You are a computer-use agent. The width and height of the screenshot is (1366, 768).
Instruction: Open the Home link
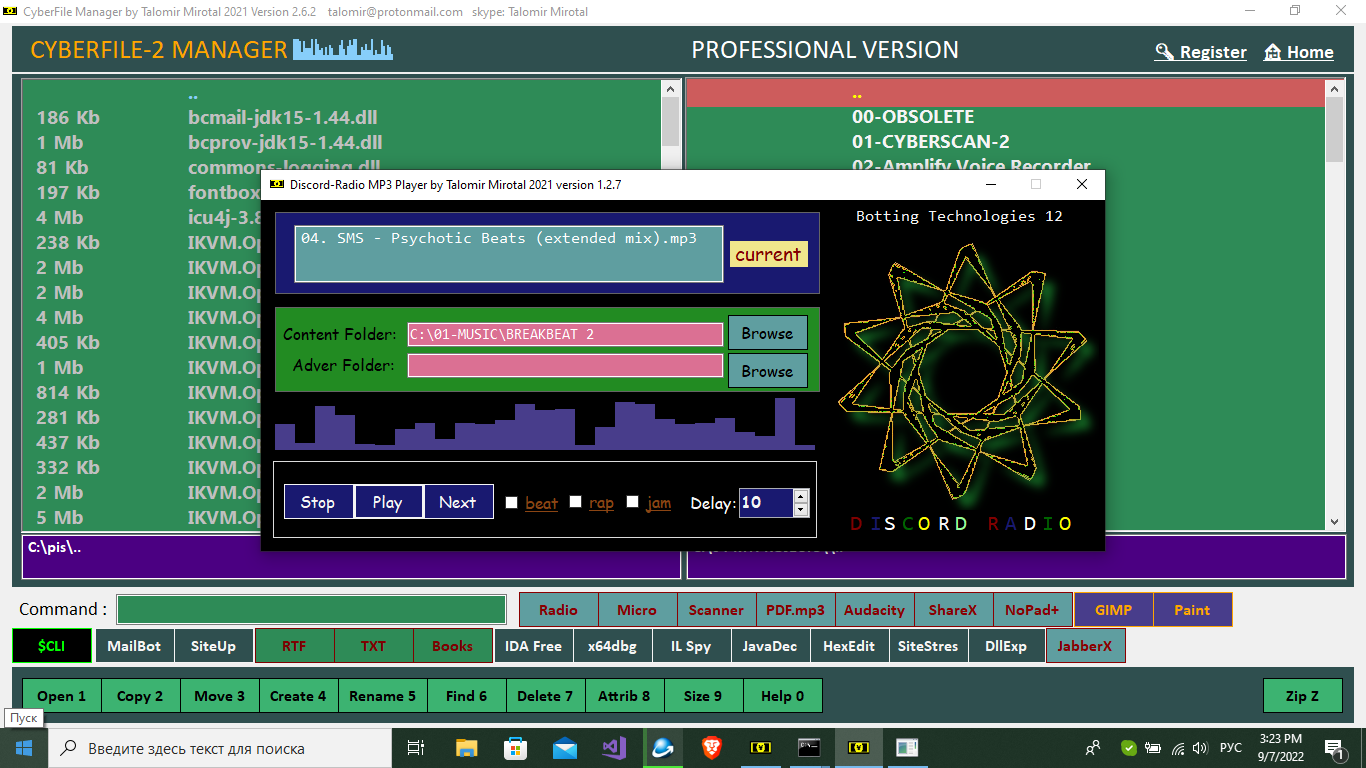pyautogui.click(x=1299, y=52)
